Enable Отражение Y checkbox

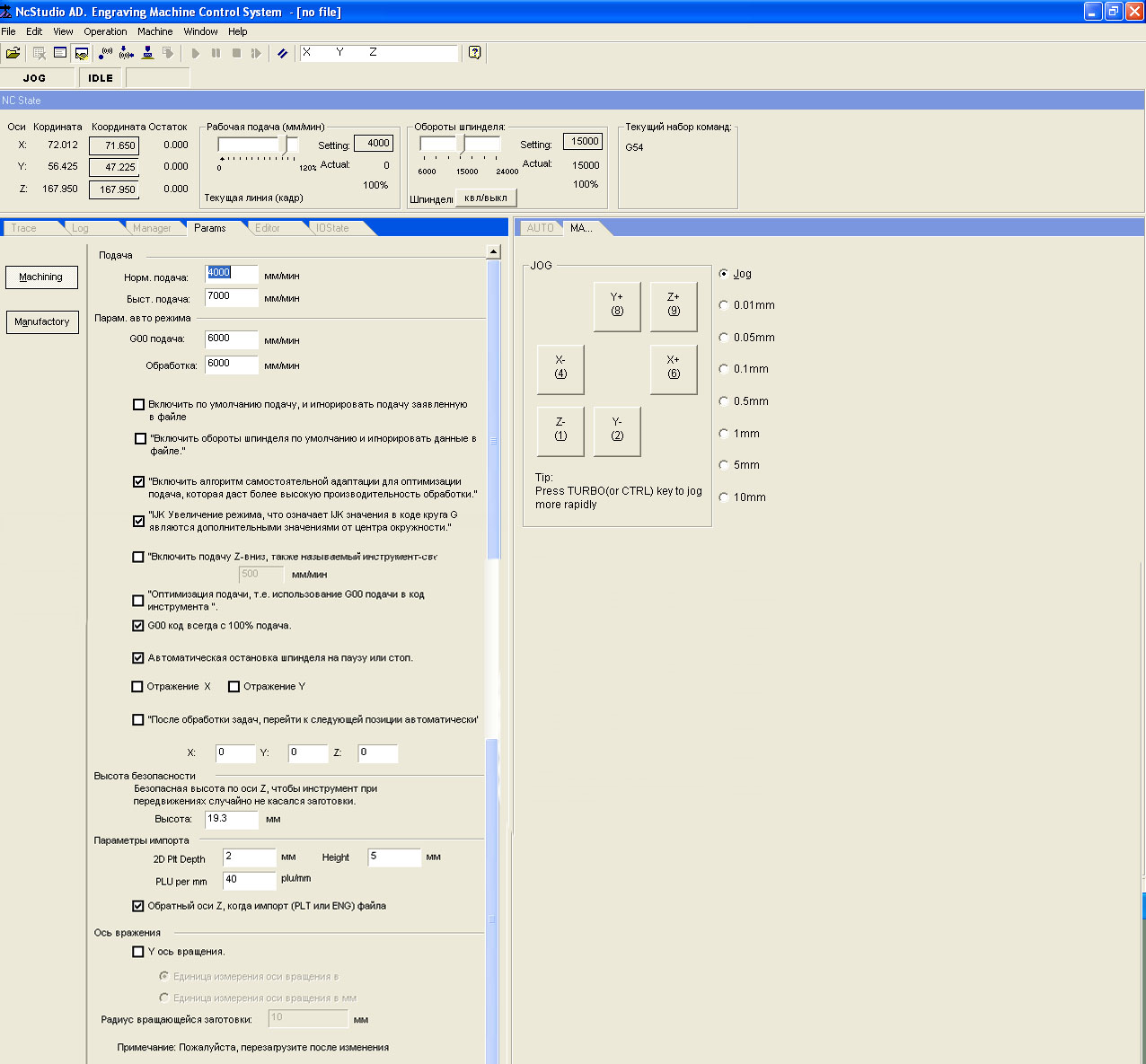234,687
